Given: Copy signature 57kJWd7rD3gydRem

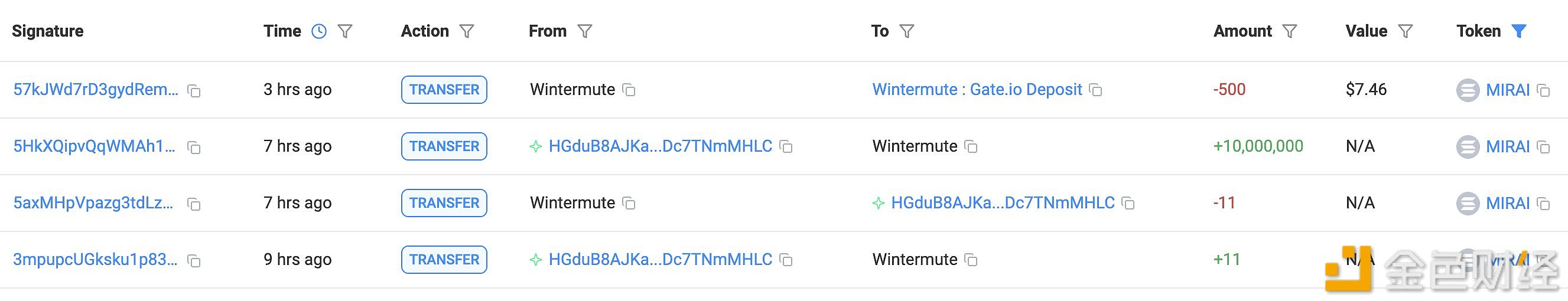Looking at the screenshot, I should click(x=194, y=91).
